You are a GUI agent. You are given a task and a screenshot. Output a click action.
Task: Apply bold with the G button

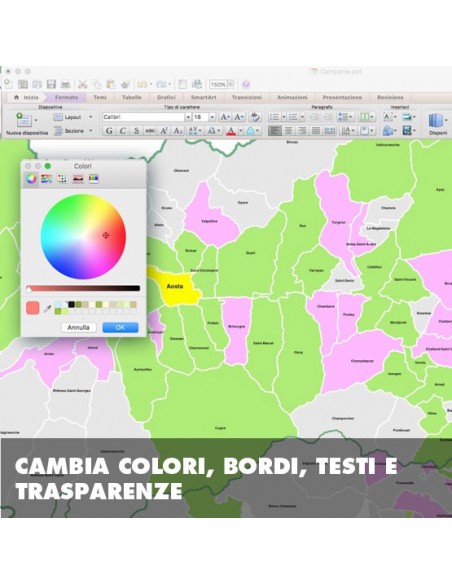[x=109, y=131]
